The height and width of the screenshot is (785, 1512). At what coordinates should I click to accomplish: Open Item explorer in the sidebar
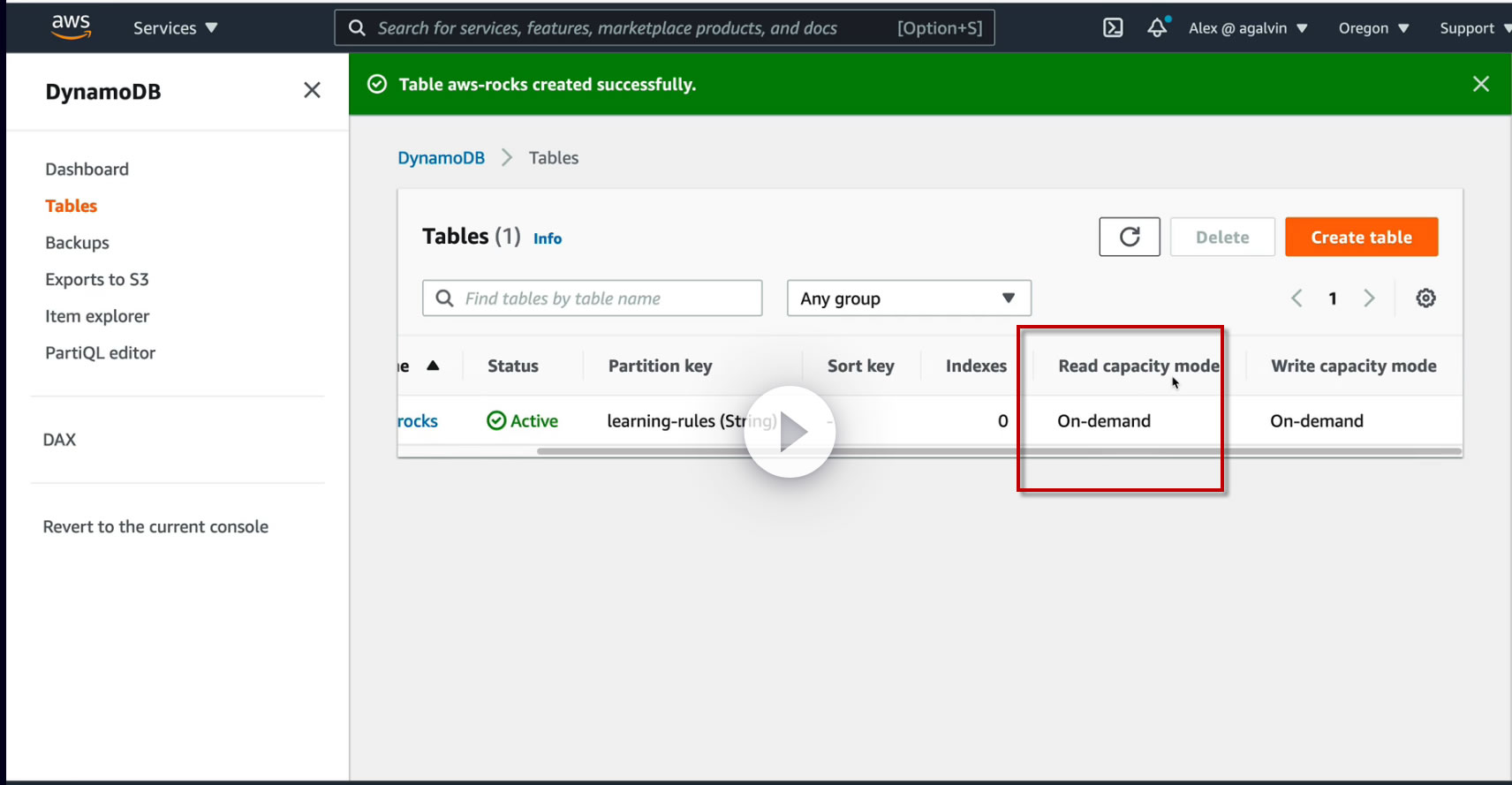(x=97, y=316)
